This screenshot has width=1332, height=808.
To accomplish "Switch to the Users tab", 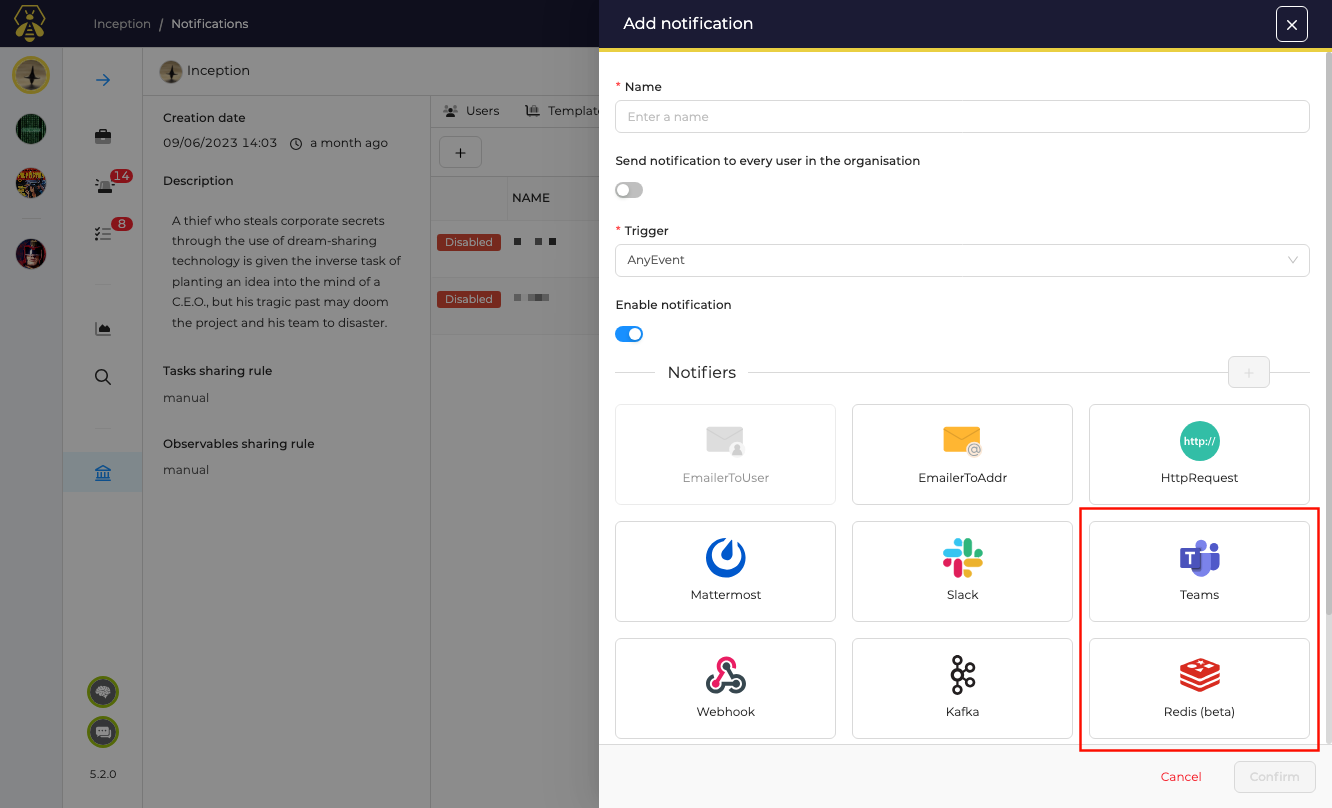I will (471, 111).
